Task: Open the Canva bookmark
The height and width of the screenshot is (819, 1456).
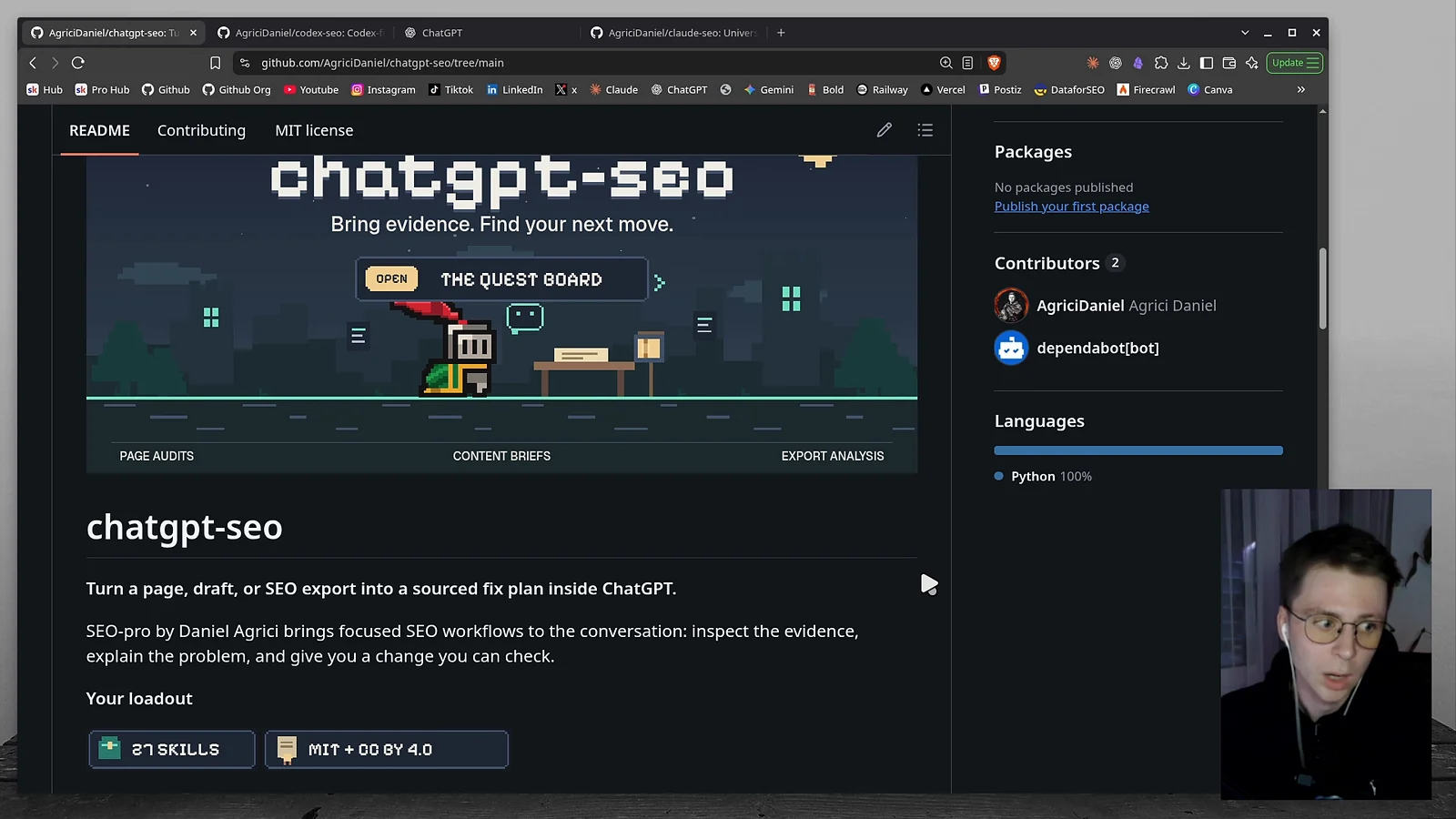Action: tap(1209, 90)
